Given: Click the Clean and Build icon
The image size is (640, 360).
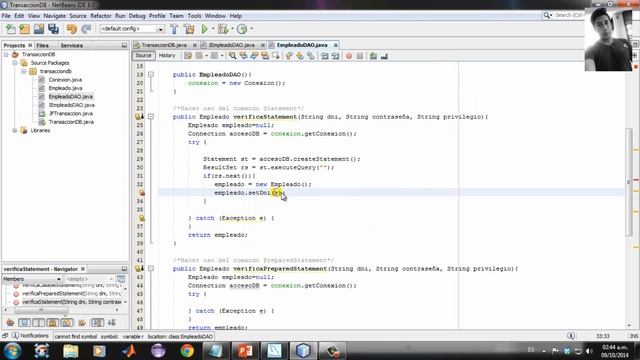Looking at the screenshot, I should 189,29.
